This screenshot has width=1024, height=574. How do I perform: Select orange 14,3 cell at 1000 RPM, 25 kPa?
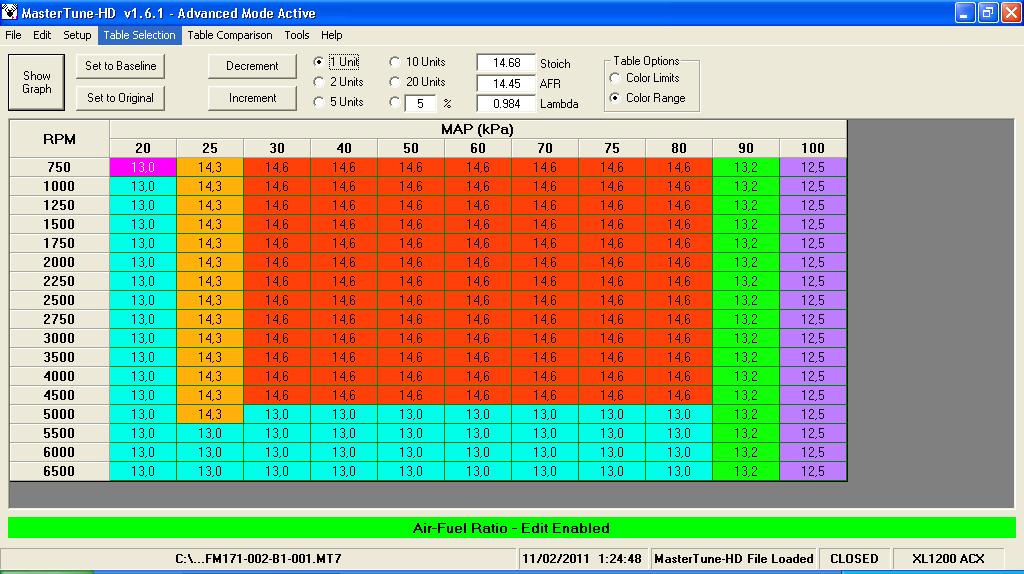click(210, 186)
